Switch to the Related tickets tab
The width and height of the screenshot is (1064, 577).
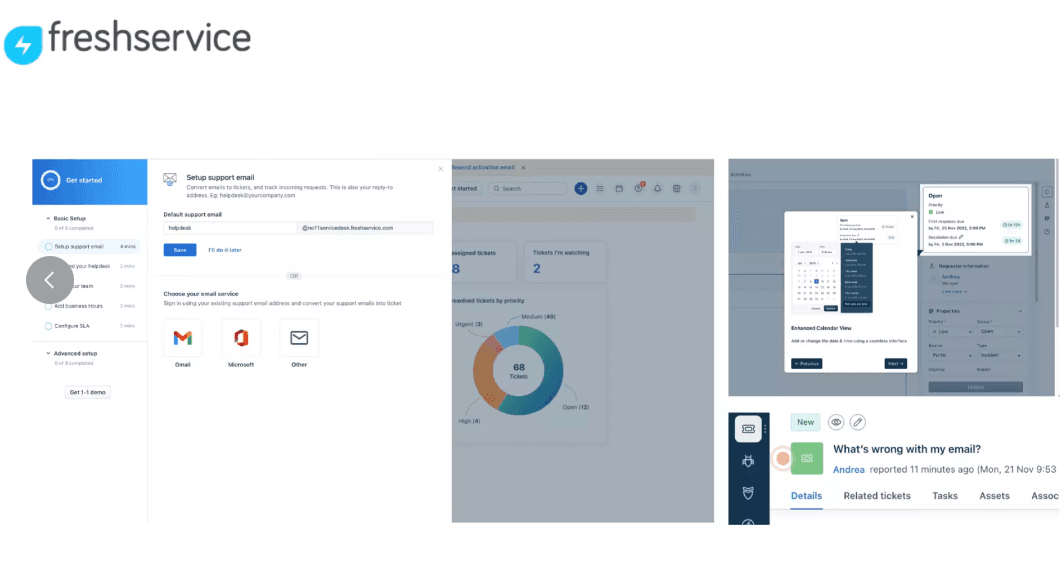pos(876,496)
